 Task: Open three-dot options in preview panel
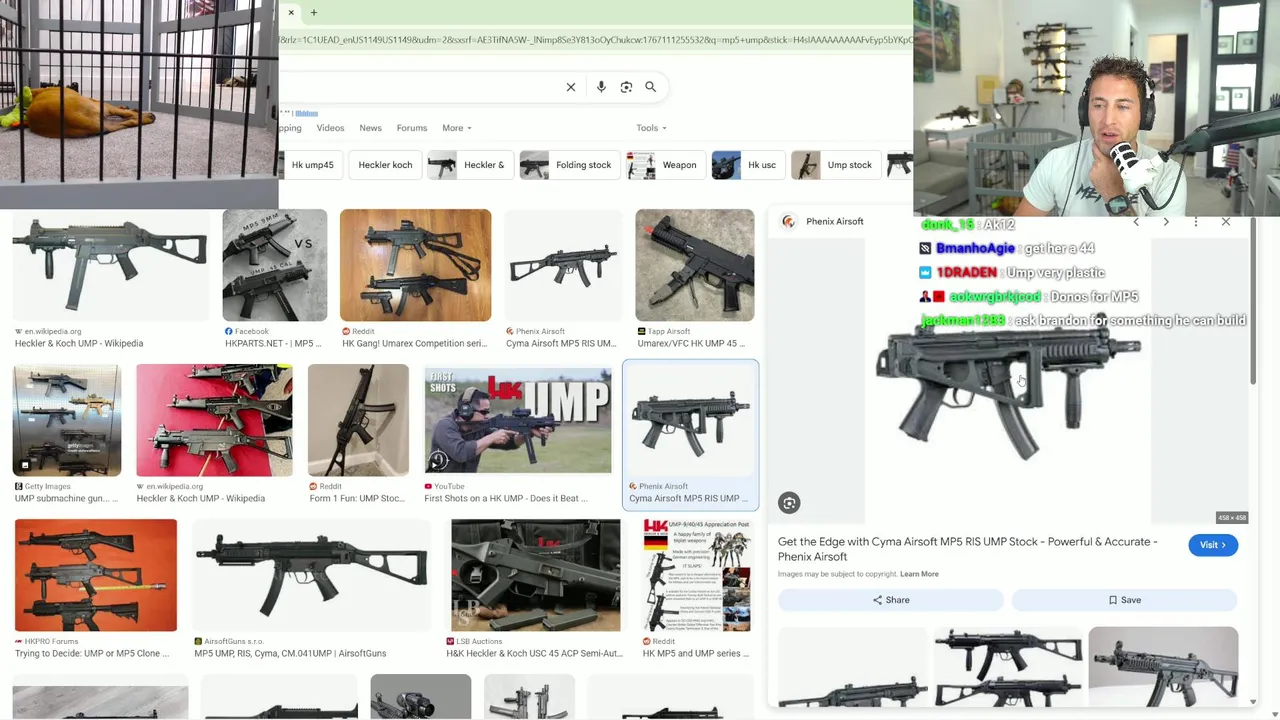[x=1196, y=222]
